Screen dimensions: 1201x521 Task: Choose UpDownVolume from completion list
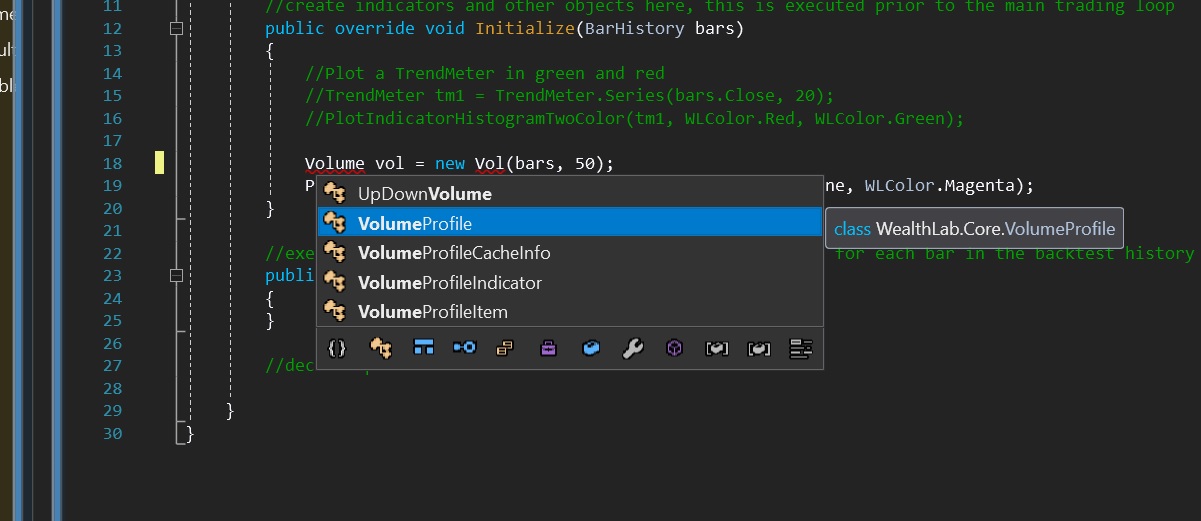(570, 194)
